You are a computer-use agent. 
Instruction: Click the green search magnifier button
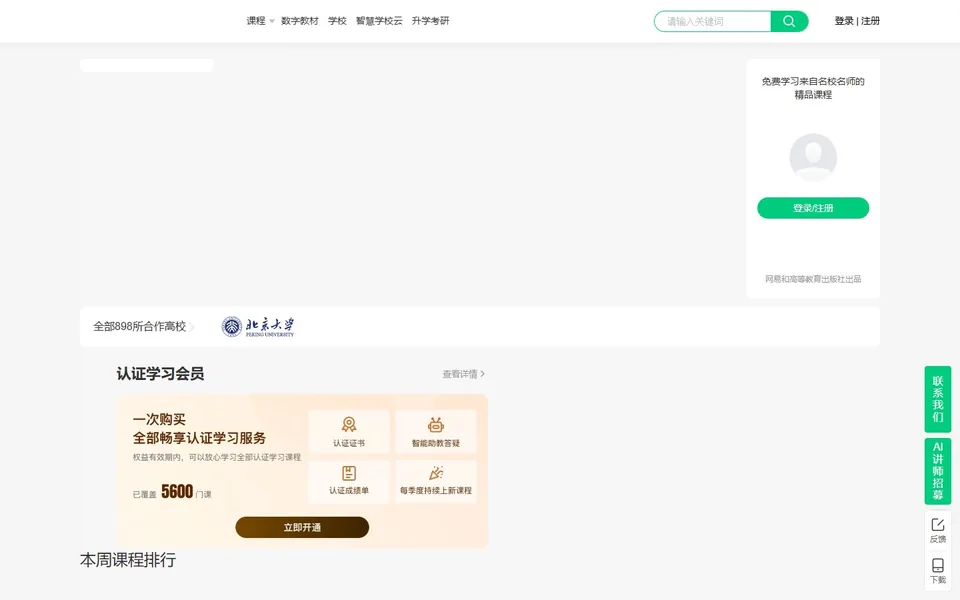(x=789, y=21)
